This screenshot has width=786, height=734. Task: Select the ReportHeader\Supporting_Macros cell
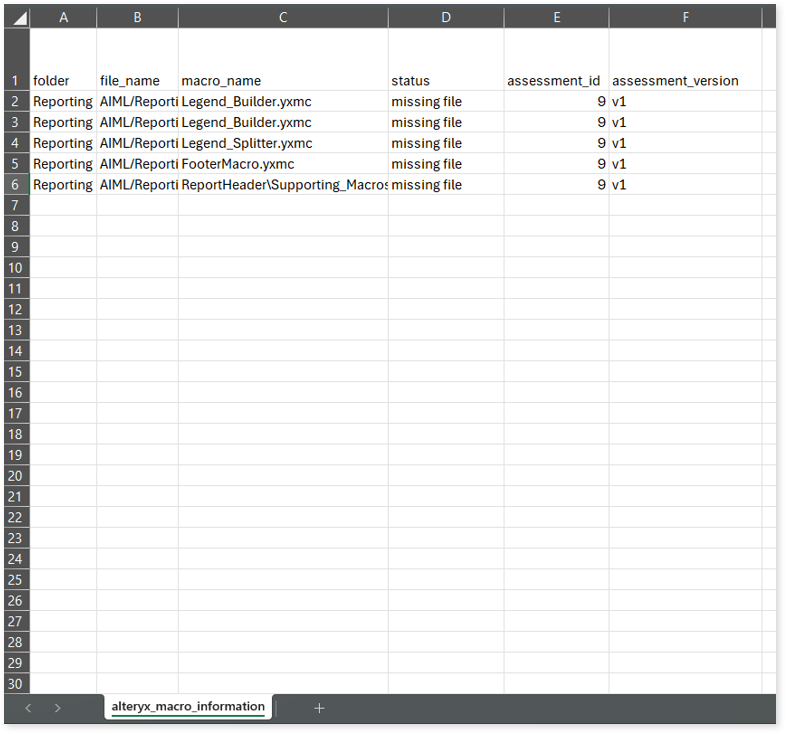[x=283, y=185]
